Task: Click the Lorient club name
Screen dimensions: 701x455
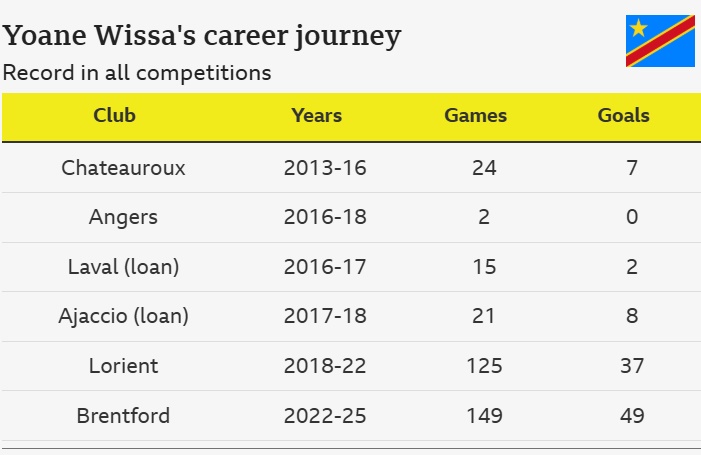Action: tap(123, 366)
